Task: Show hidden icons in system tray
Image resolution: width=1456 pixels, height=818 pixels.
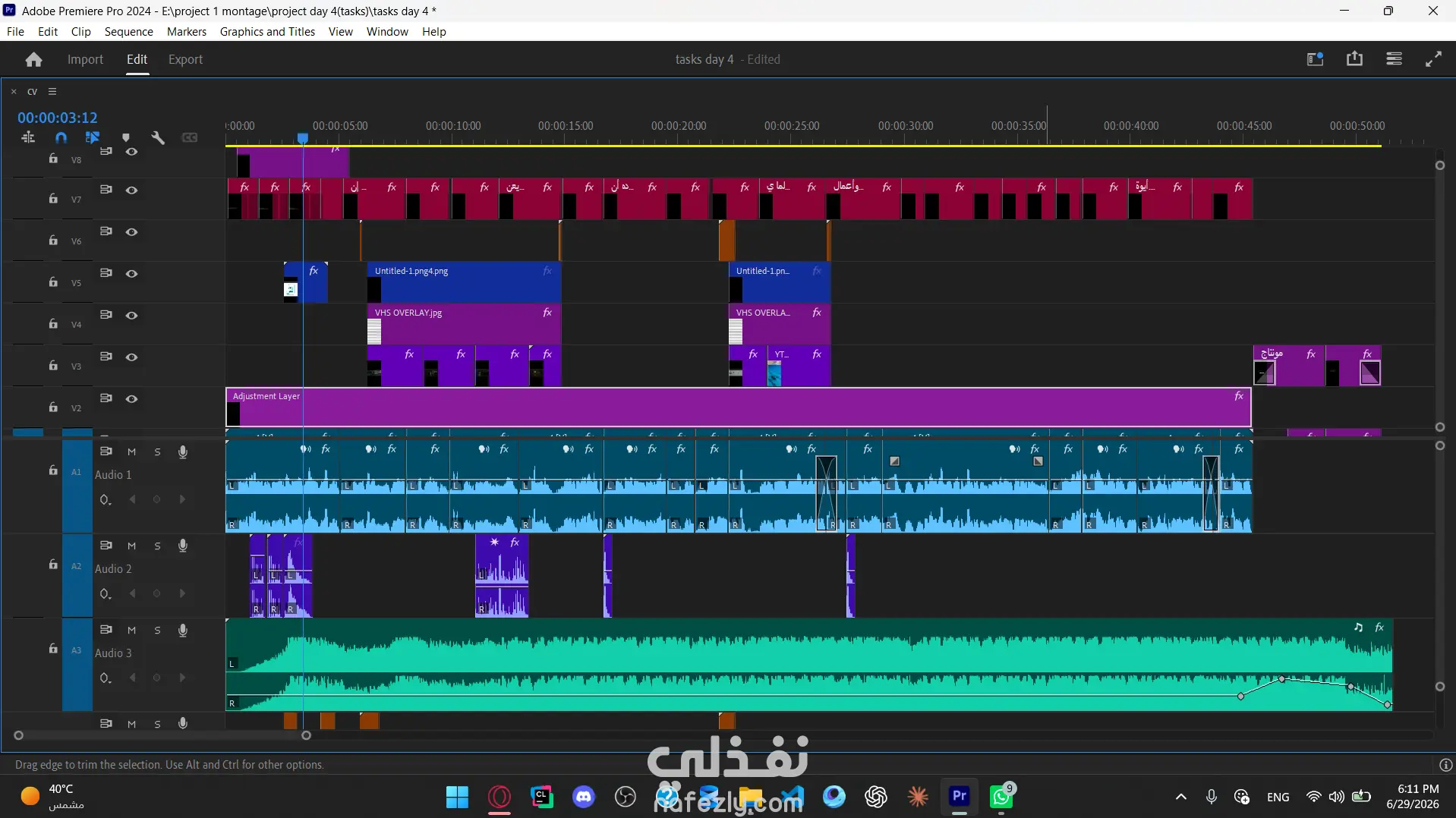Action: (1180, 797)
